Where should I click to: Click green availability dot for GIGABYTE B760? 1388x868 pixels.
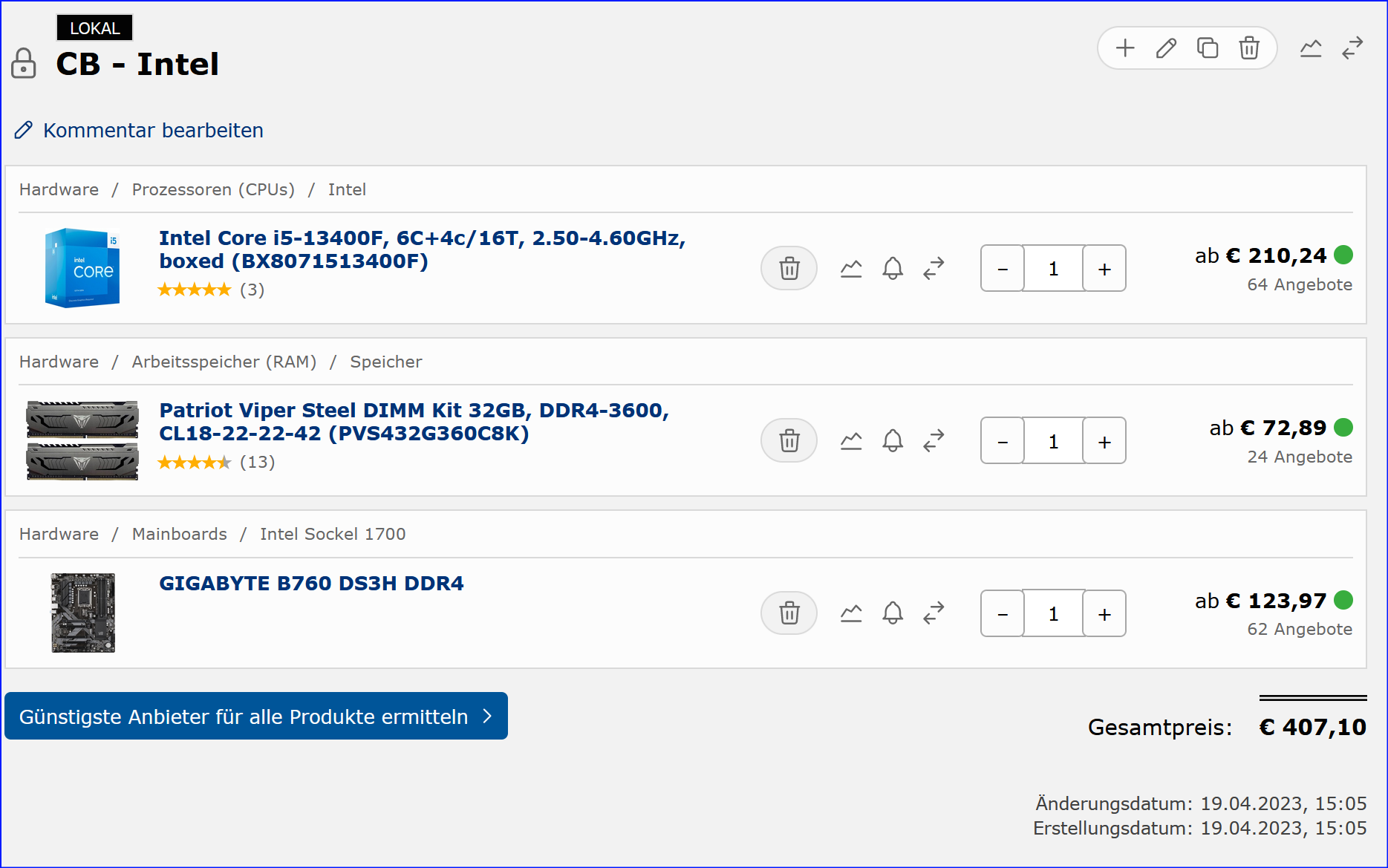coord(1343,599)
